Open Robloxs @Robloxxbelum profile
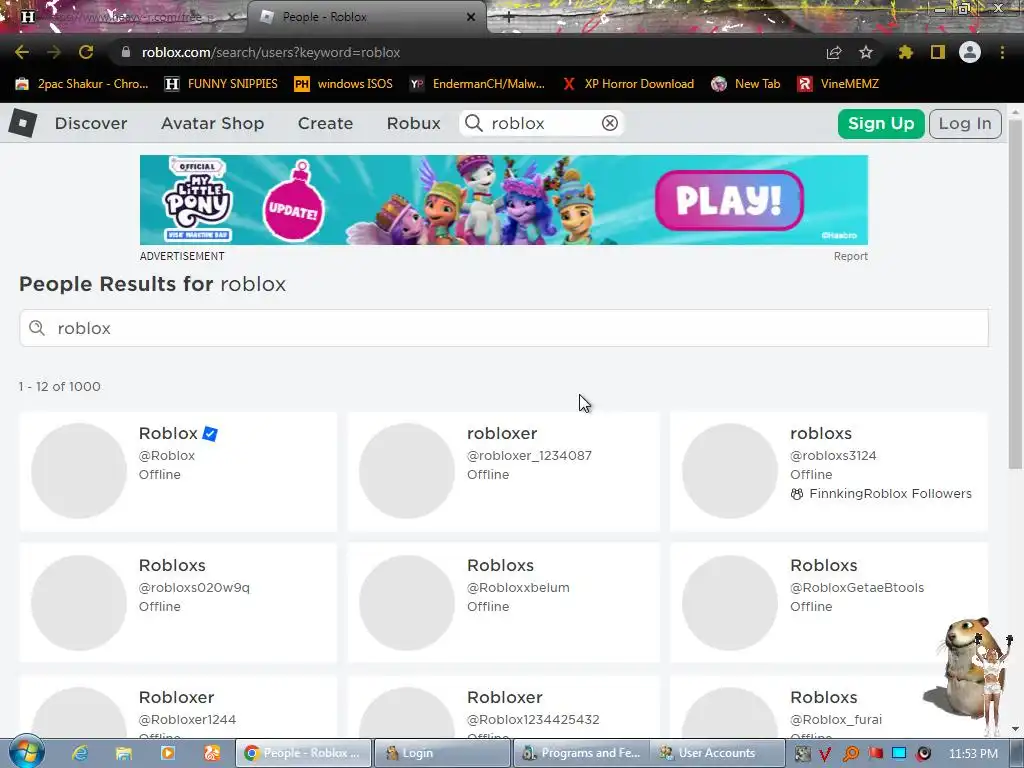 pos(504,603)
